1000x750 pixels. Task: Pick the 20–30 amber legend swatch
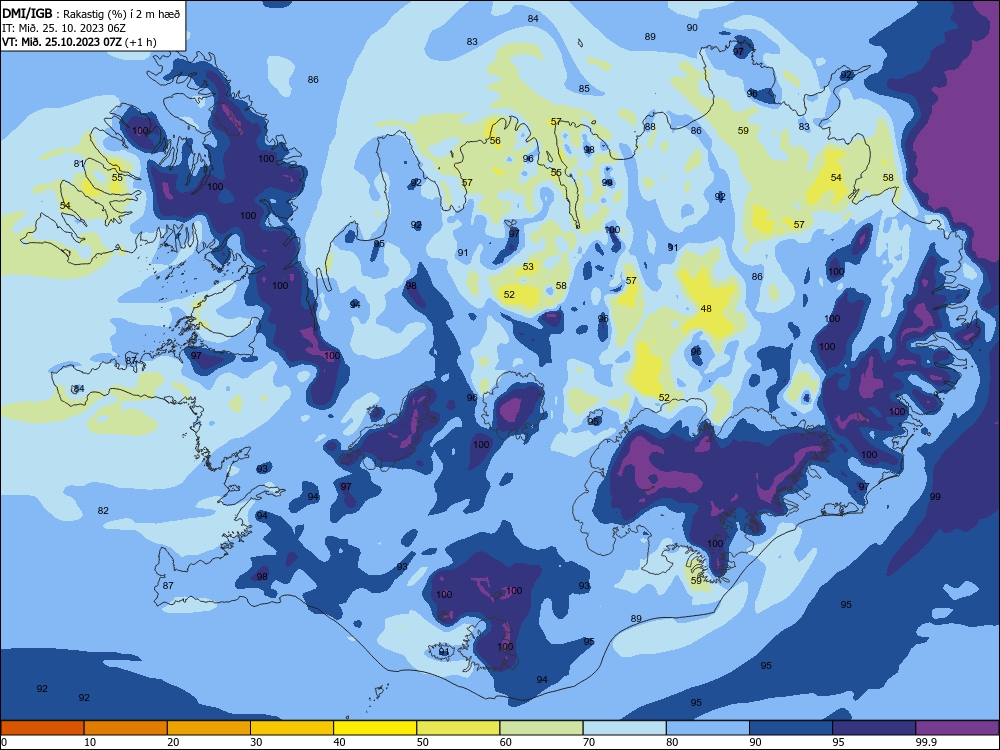click(x=209, y=728)
